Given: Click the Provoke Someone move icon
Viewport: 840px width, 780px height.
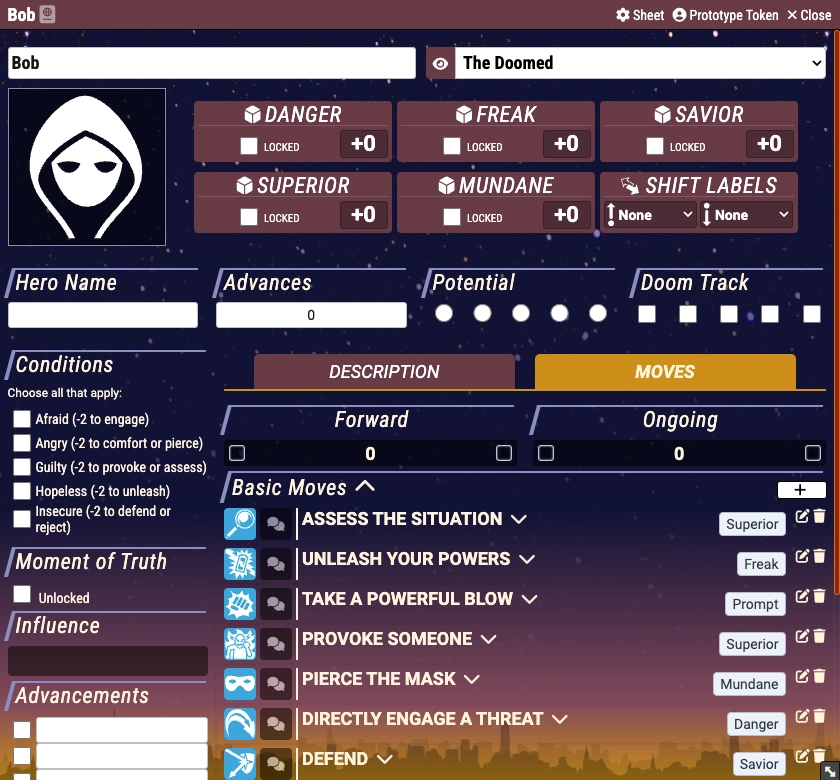Looking at the screenshot, I should click(x=239, y=643).
